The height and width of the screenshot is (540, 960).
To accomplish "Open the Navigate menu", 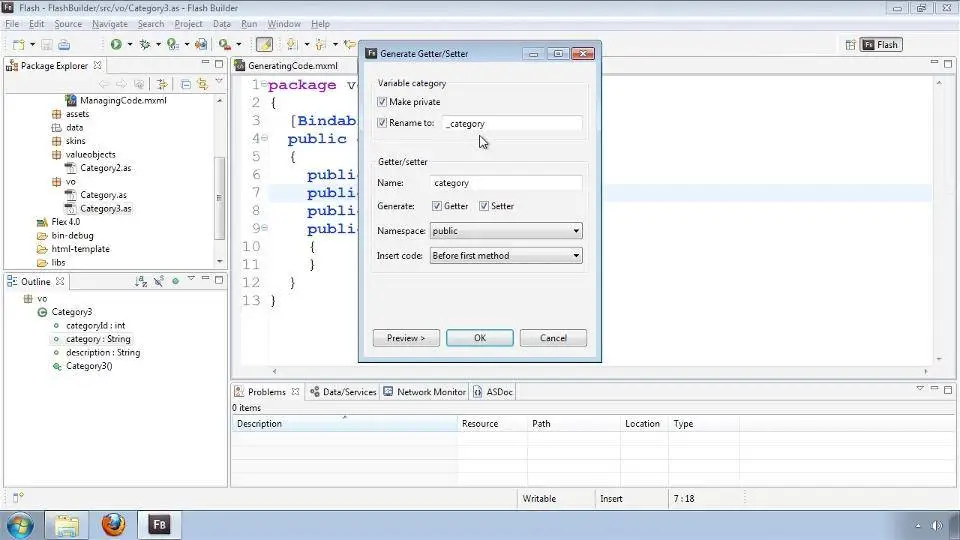I will pyautogui.click(x=110, y=24).
